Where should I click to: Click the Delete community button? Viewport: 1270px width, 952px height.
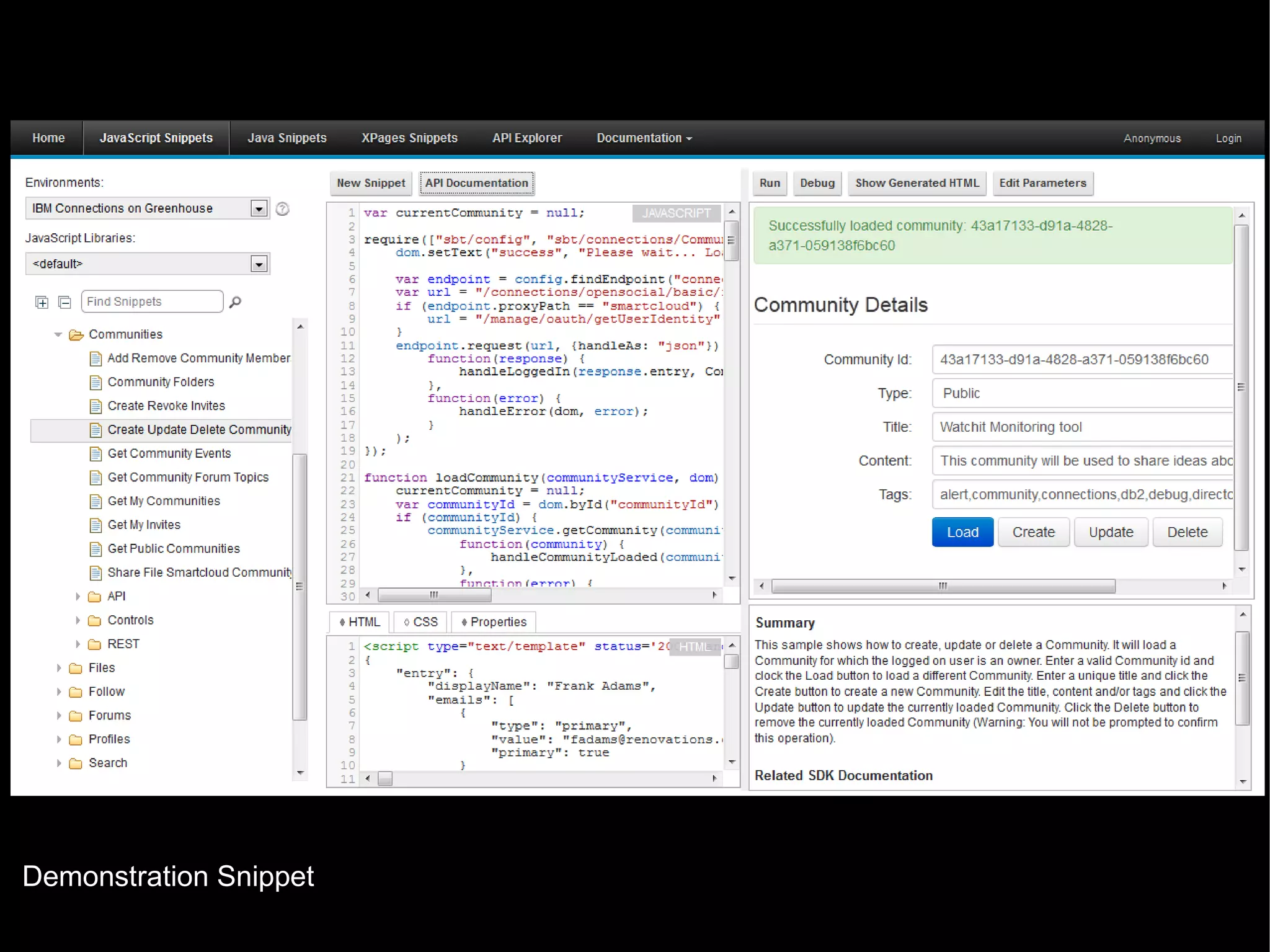tap(1188, 533)
